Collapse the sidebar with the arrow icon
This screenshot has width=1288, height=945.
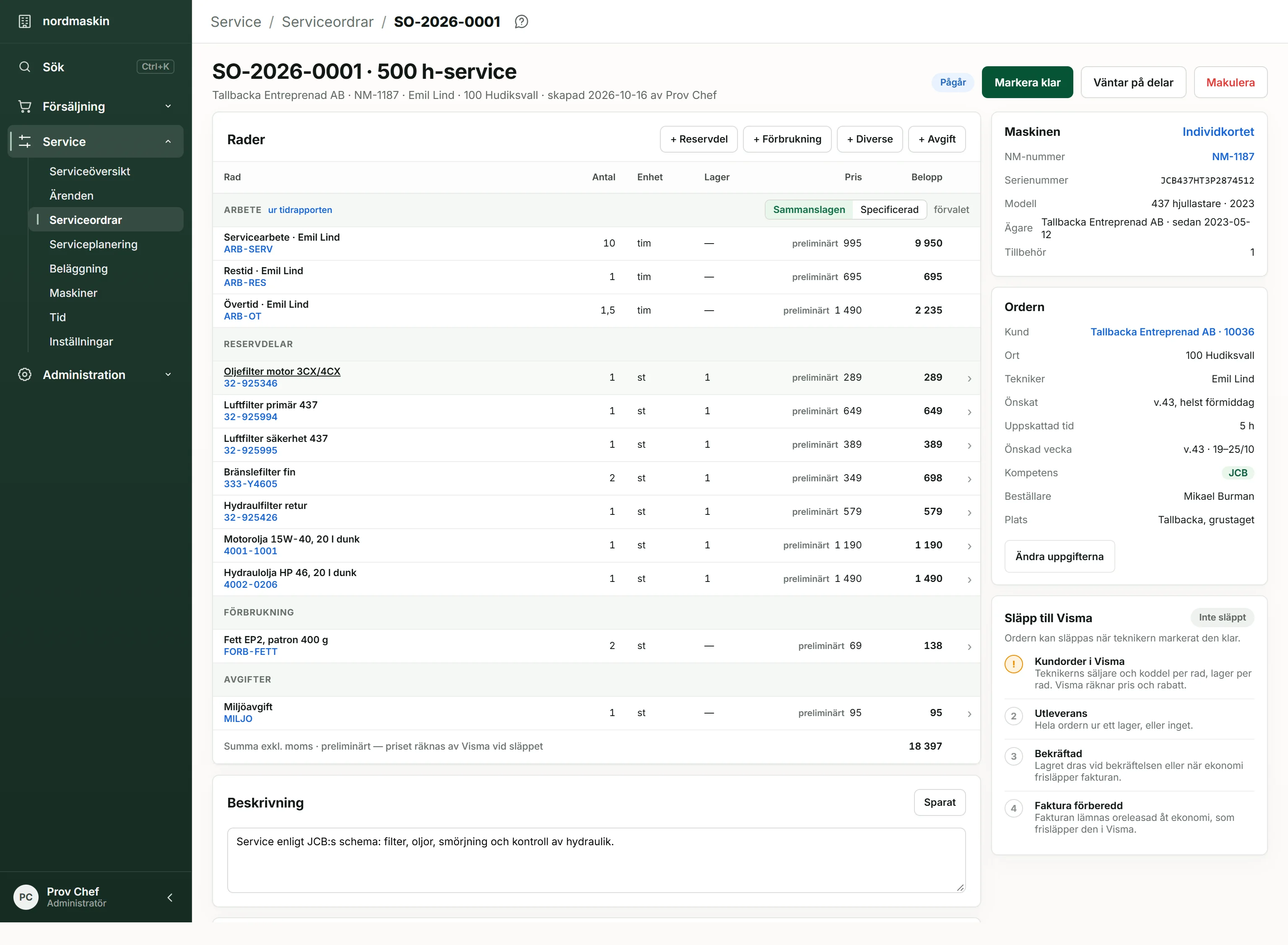(170, 898)
